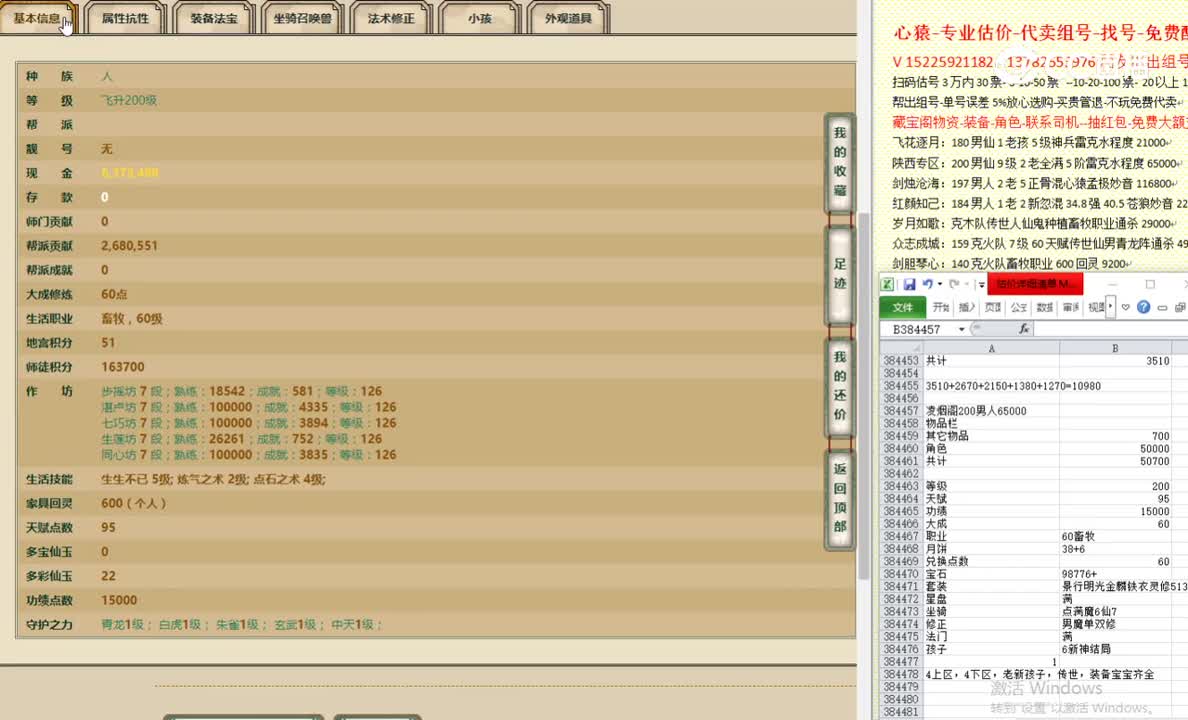
Task: Click the 湛卢坊 workshop line
Action: (x=249, y=407)
